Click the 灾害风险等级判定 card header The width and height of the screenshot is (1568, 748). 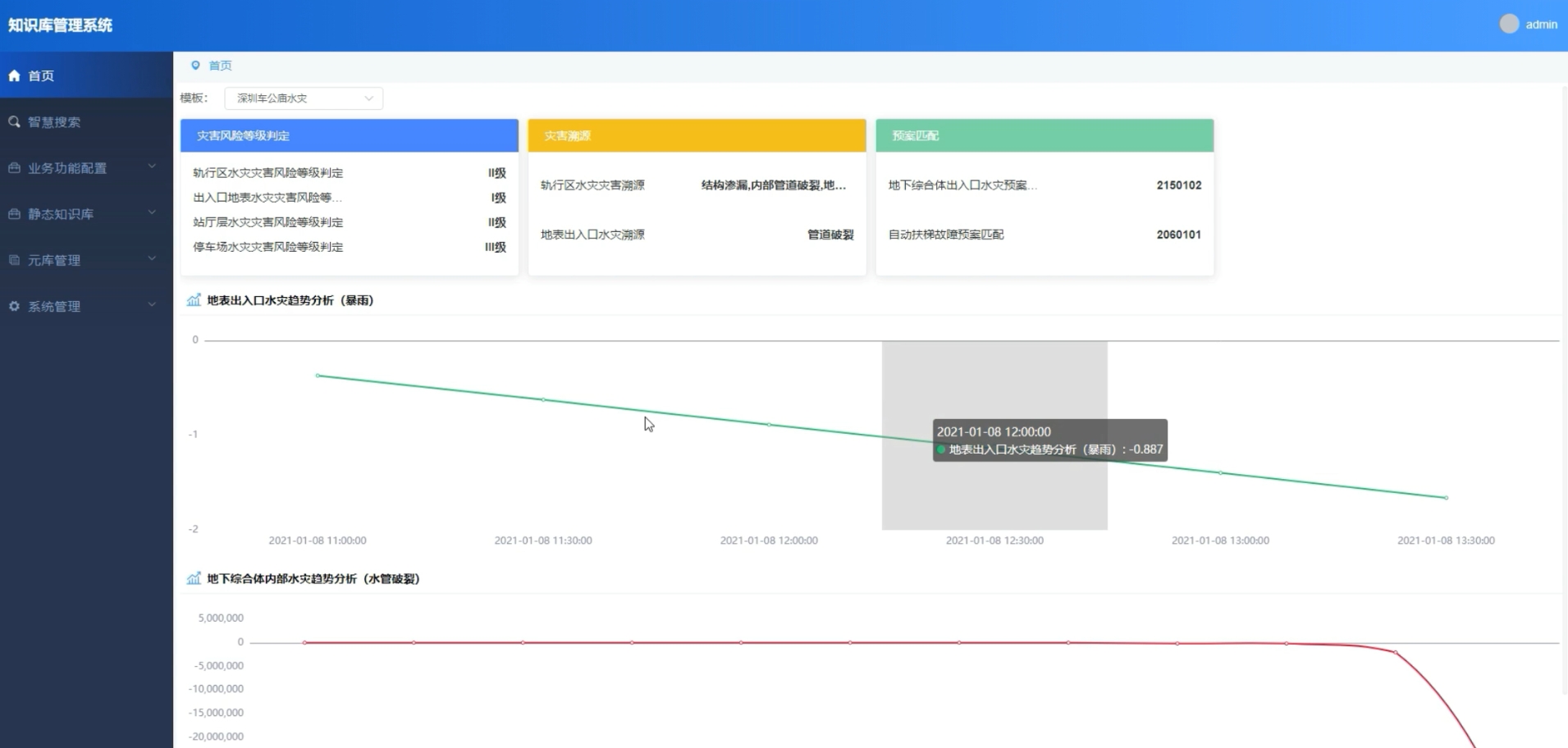pos(350,135)
